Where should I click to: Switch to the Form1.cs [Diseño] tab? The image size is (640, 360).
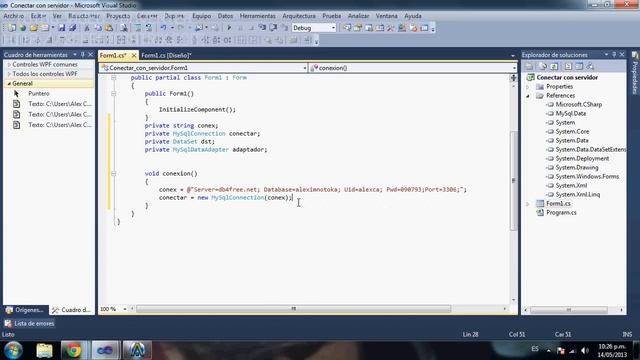click(x=166, y=55)
